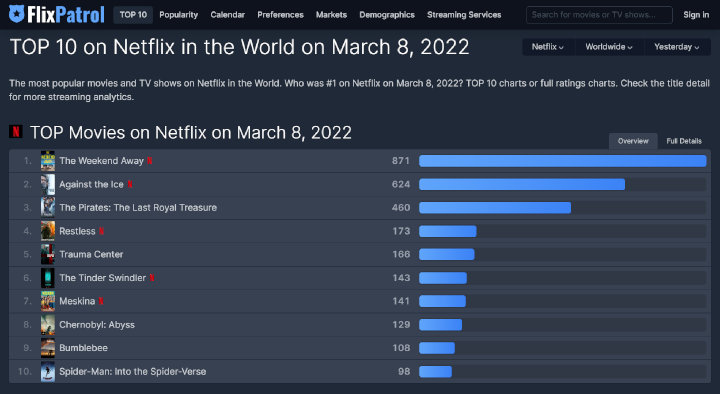Screen dimensions: 720x394
Task: Click the Netflix original badge next to The Tinder Swindler
Action: click(x=152, y=278)
